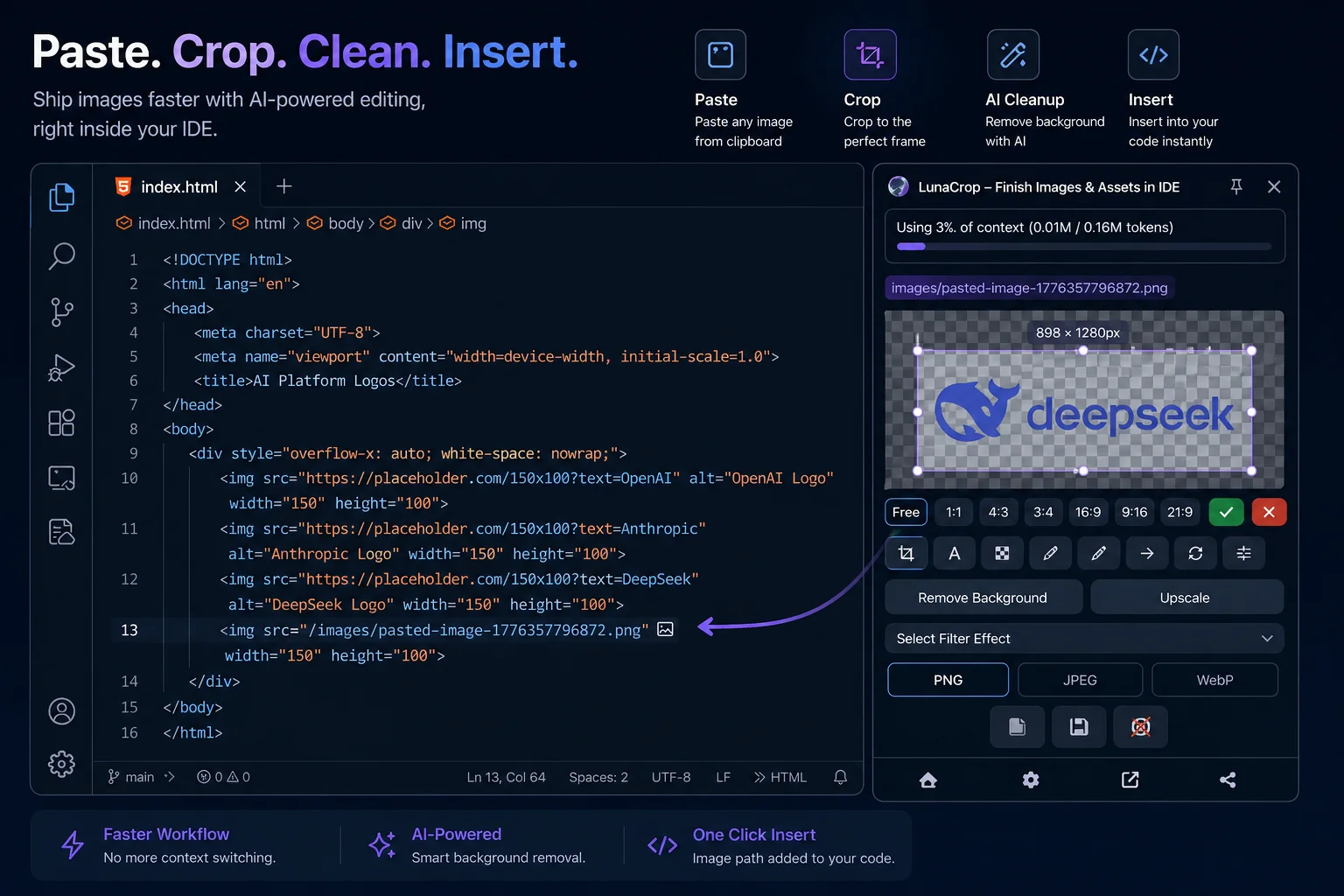The width and height of the screenshot is (1344, 896).
Task: Select the Crop tool in the LunaCrop toolbar
Action: point(906,553)
